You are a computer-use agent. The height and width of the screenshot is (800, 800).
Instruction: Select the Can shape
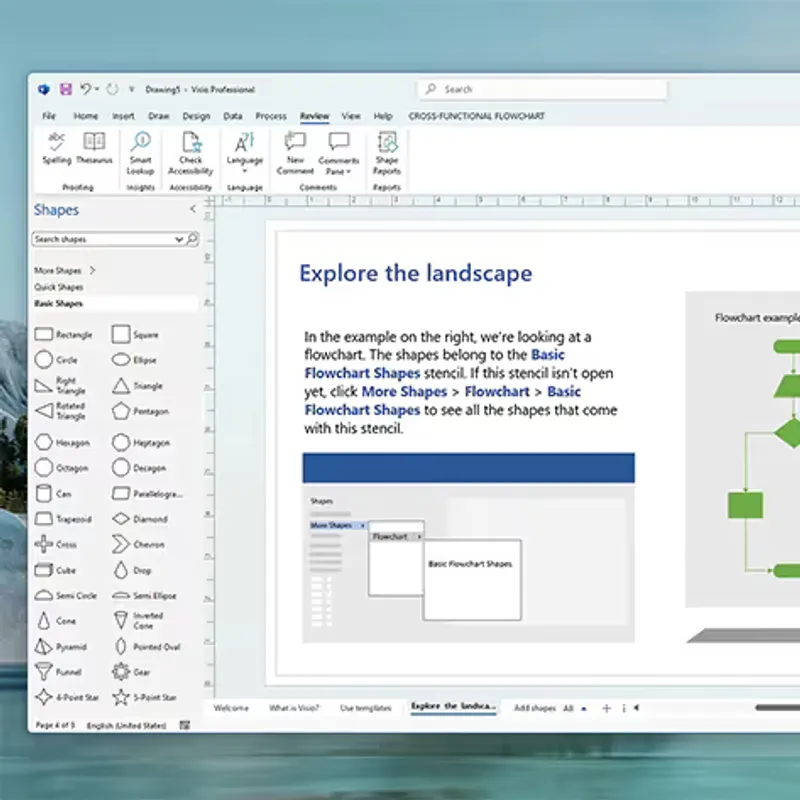pos(53,493)
